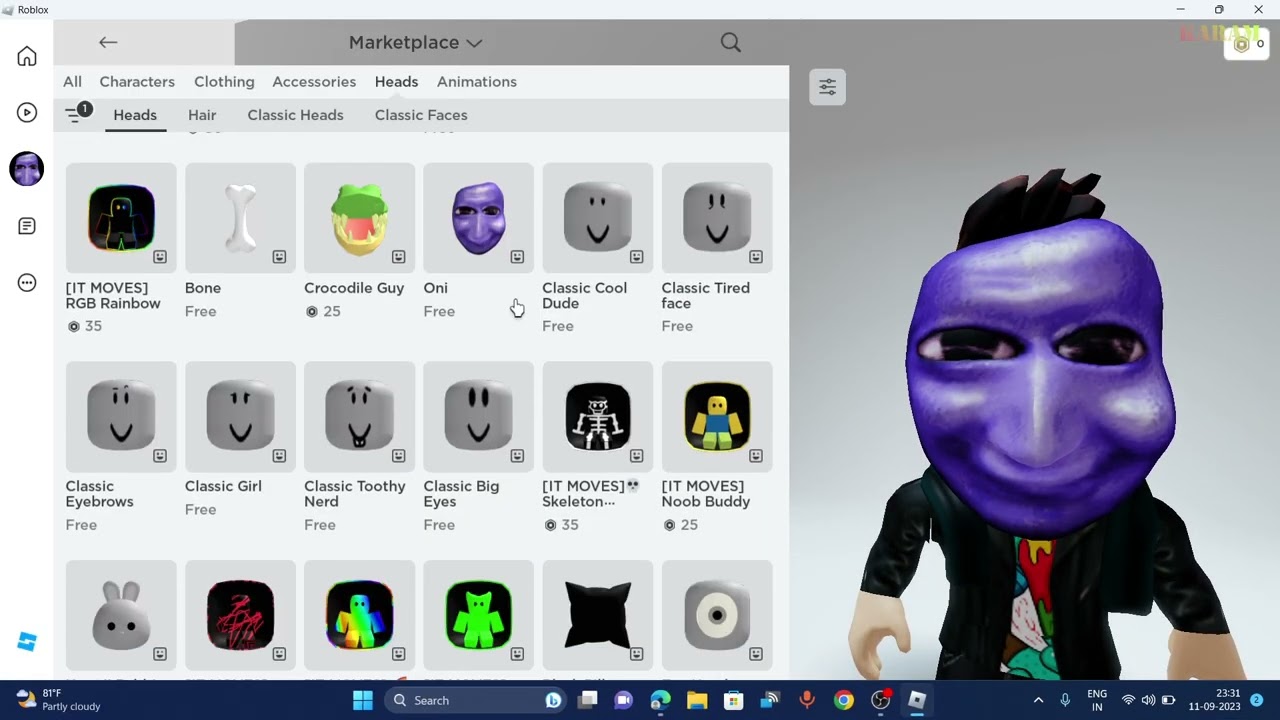Viewport: 1280px width, 720px height.
Task: Open the Robux balance indicator
Action: tap(1246, 44)
